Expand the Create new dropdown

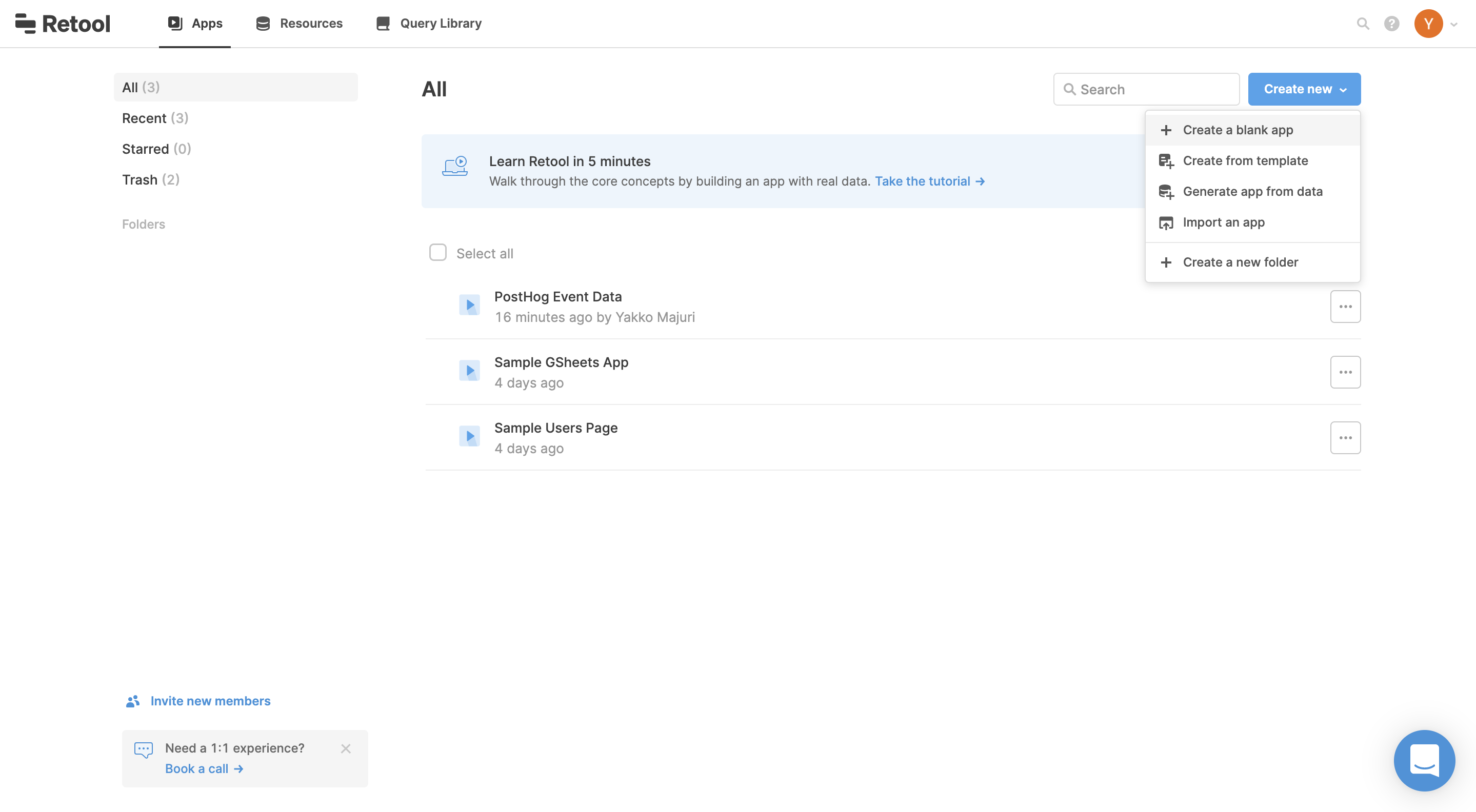1304,89
